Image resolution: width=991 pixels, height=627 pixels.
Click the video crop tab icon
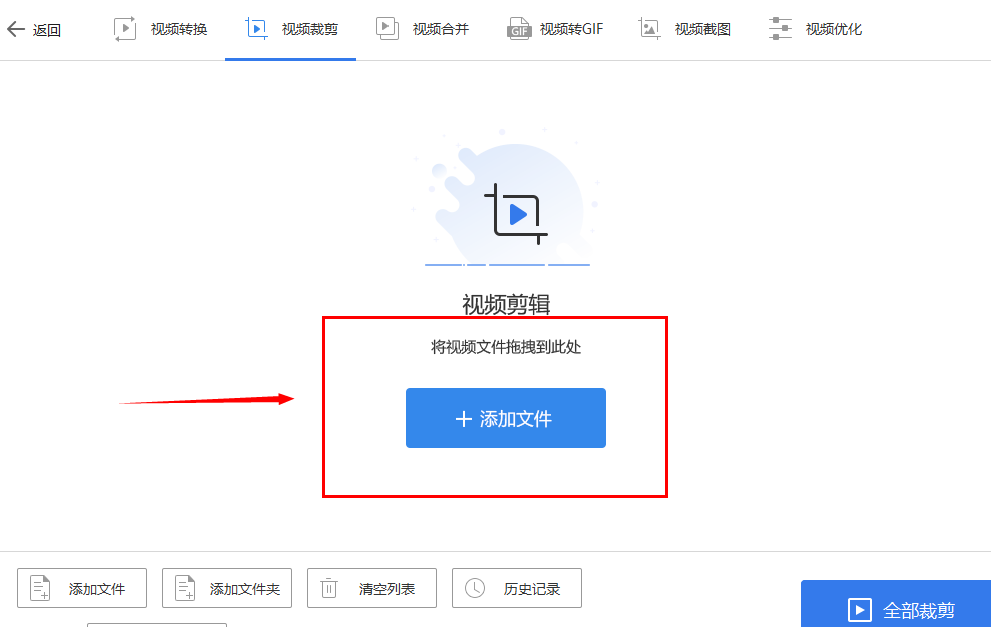point(256,29)
